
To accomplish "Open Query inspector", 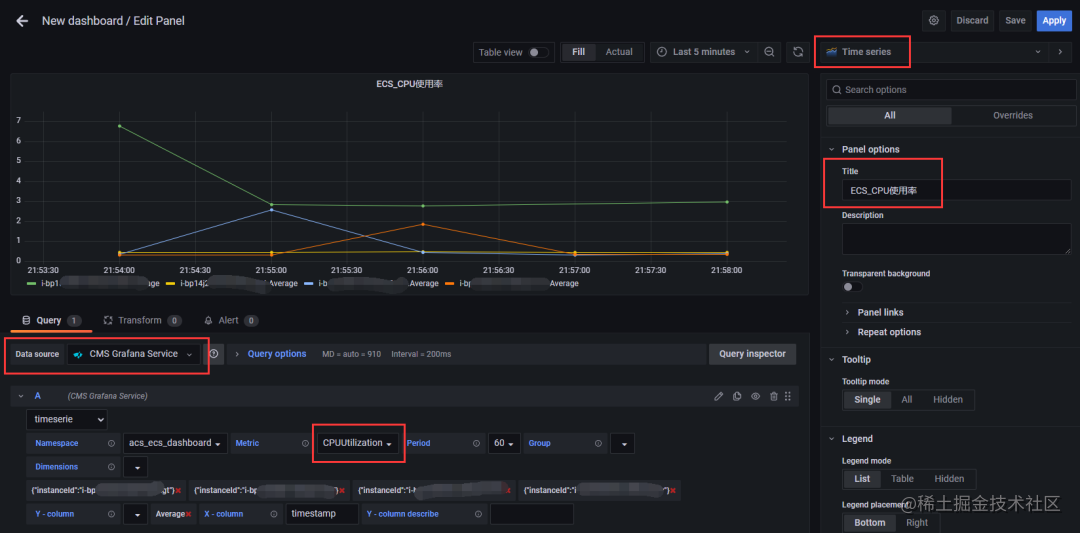I will 752,354.
